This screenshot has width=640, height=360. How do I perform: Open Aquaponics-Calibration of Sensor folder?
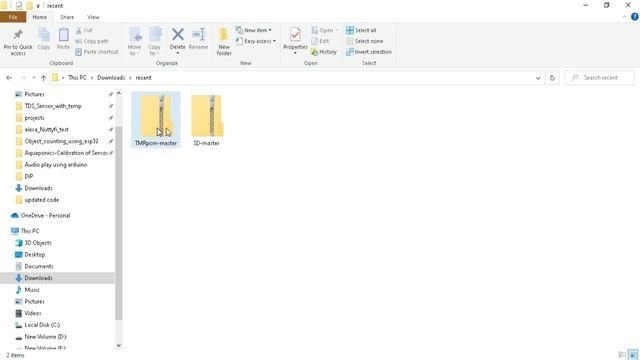coord(66,153)
